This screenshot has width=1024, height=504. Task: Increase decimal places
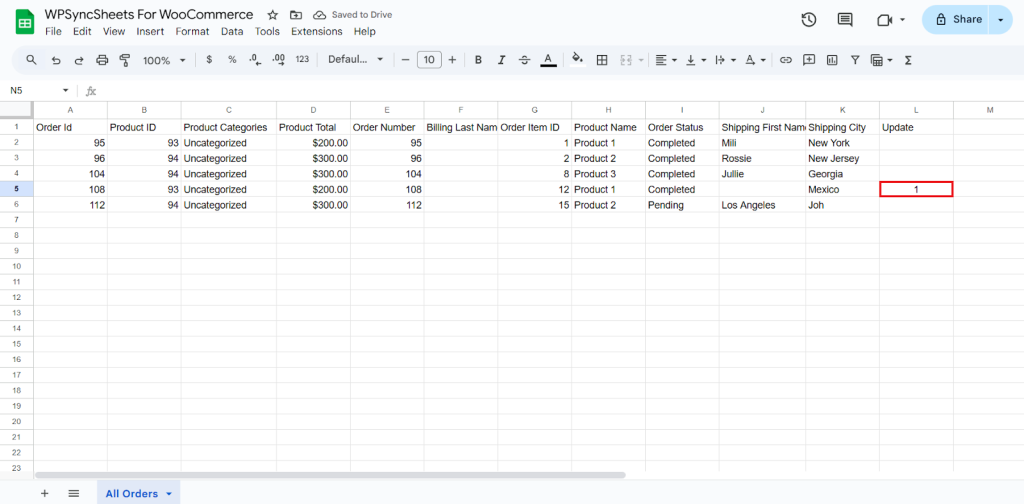pyautogui.click(x=278, y=60)
